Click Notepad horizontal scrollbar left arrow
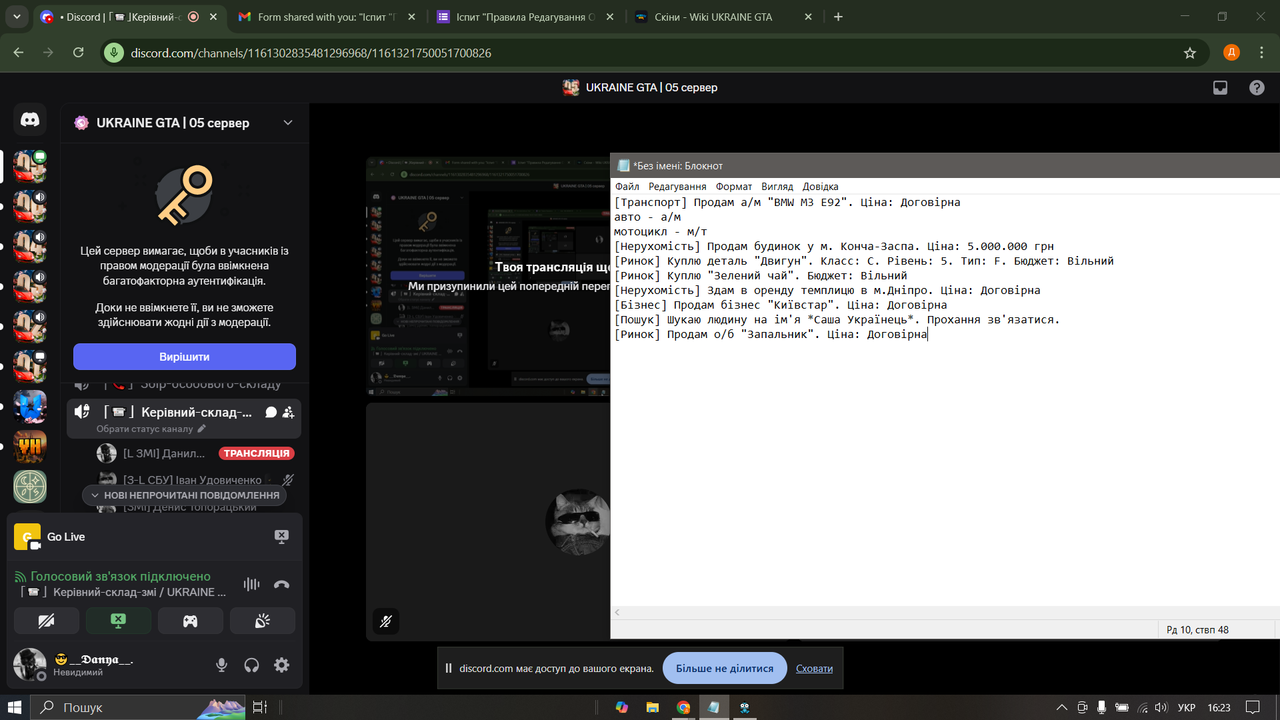 [x=618, y=612]
